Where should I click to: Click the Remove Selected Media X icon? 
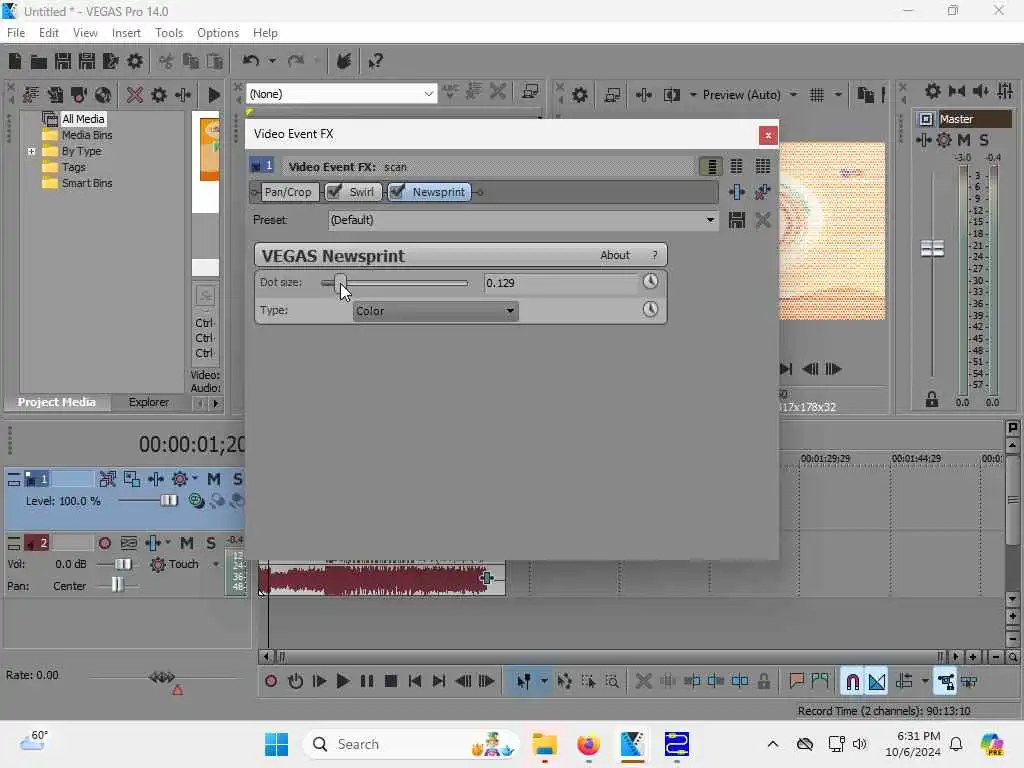coord(135,95)
